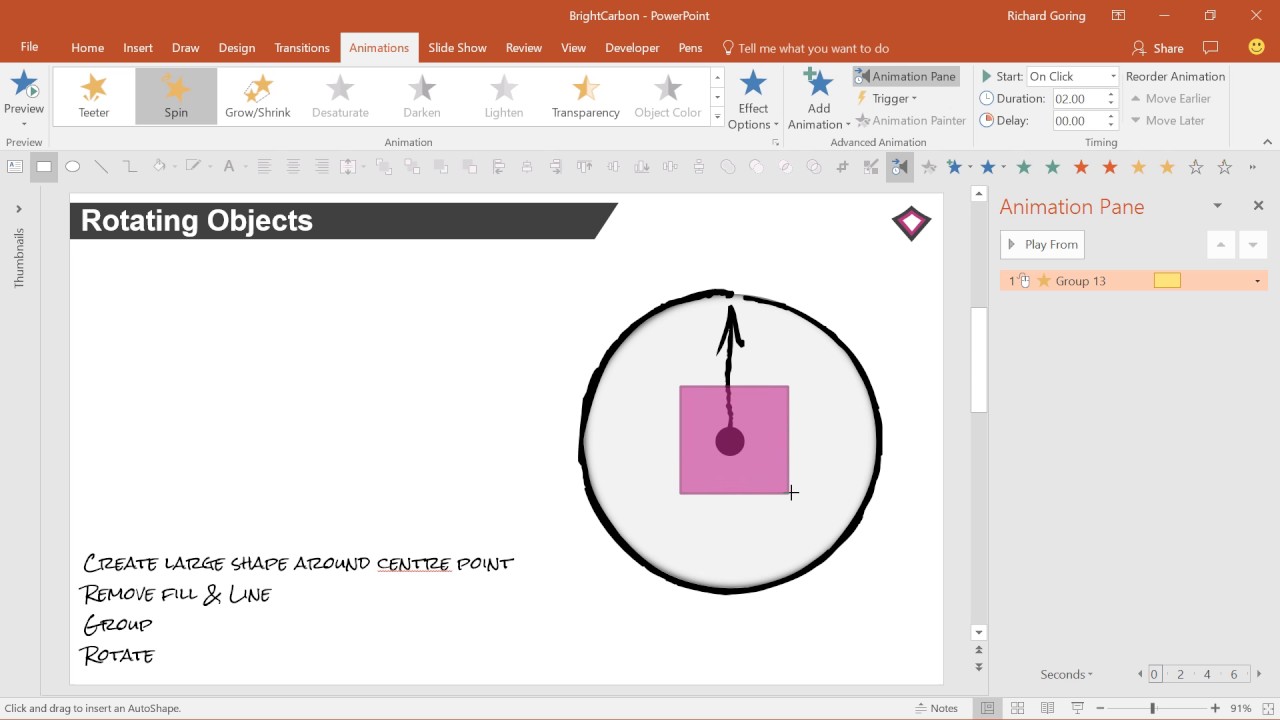
Task: Click Play From in Animation Pane
Action: click(1042, 244)
